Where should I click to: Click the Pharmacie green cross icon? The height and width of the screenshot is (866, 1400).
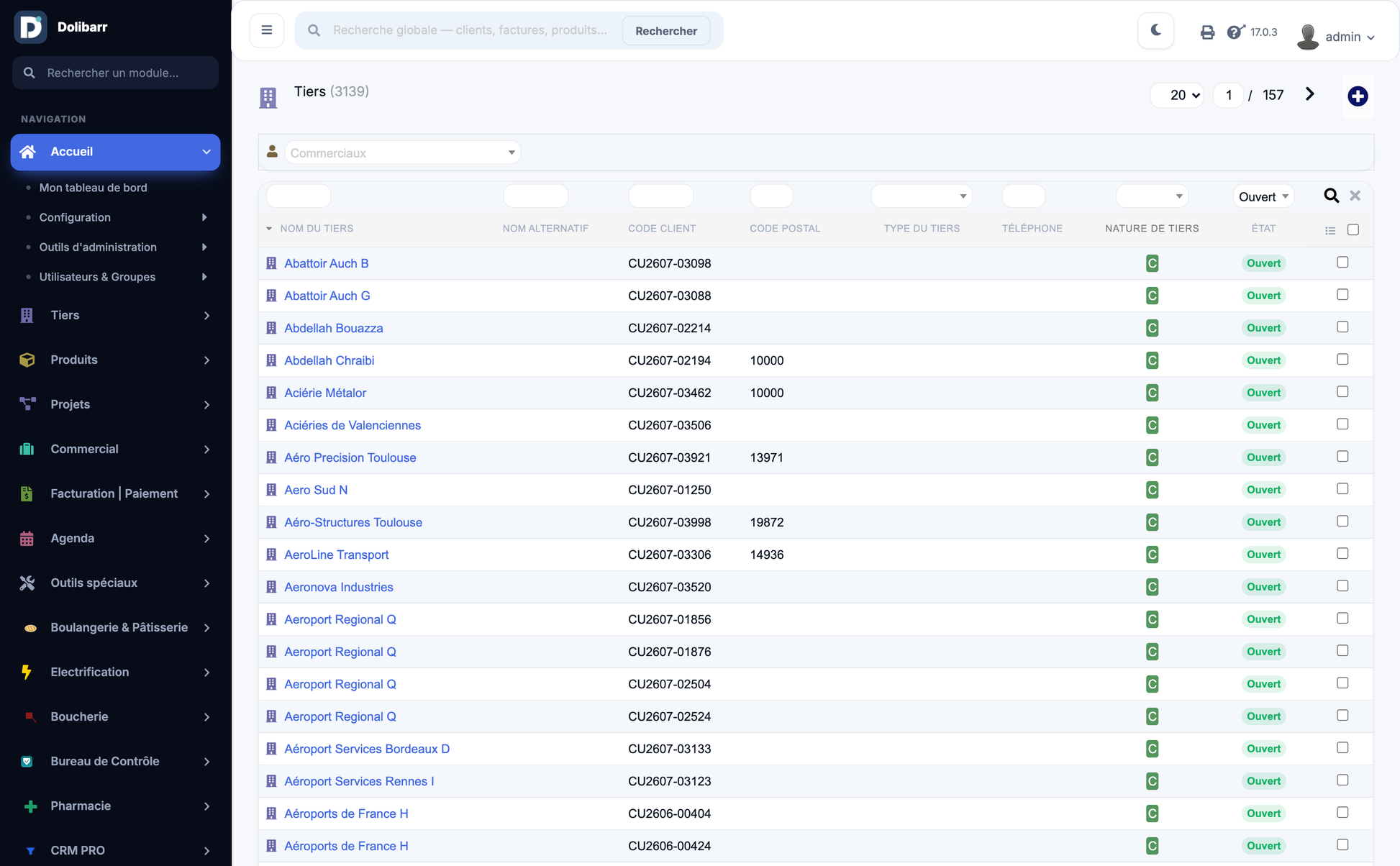tap(30, 806)
